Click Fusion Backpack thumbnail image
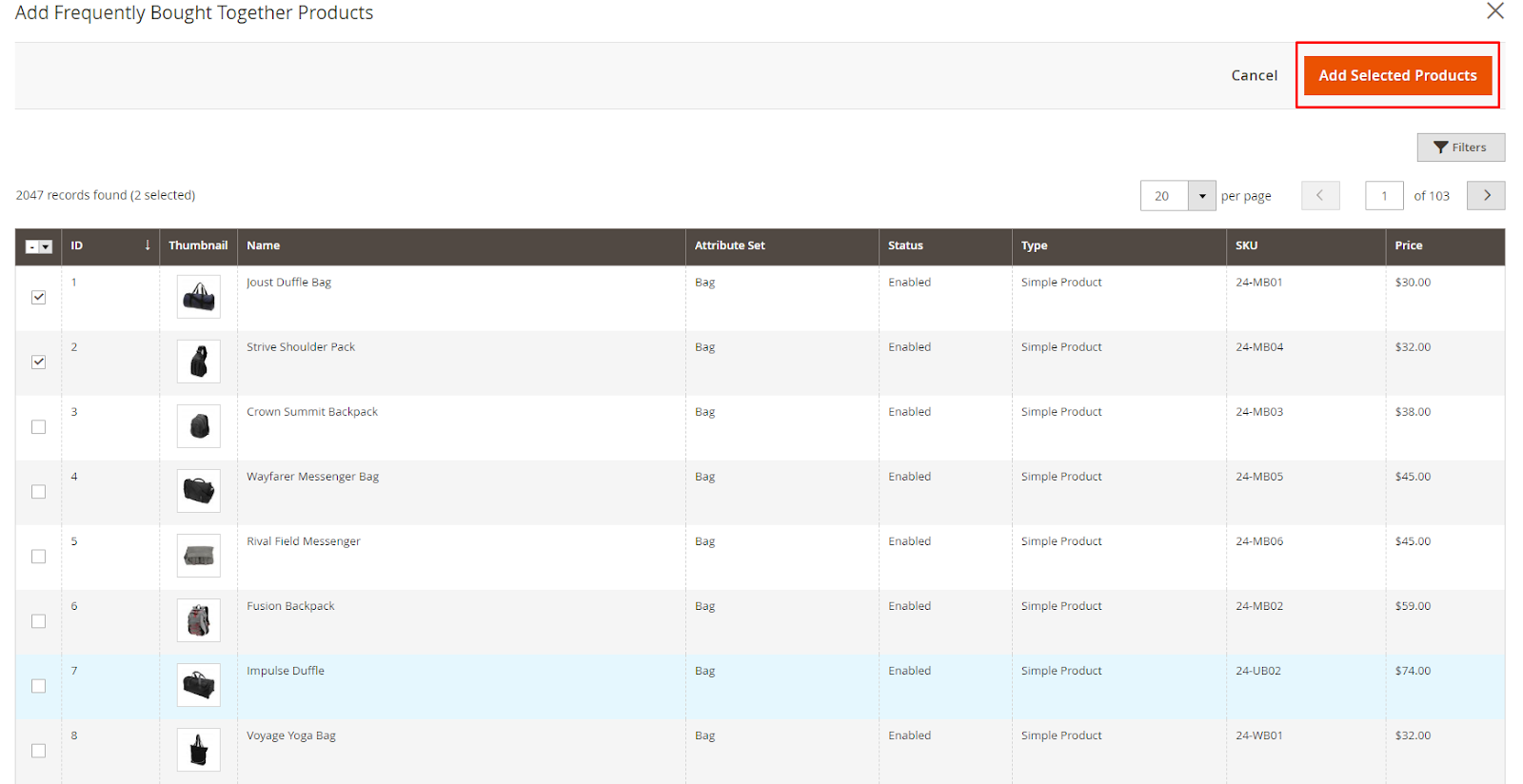Viewport: 1523px width, 784px height. click(x=198, y=620)
